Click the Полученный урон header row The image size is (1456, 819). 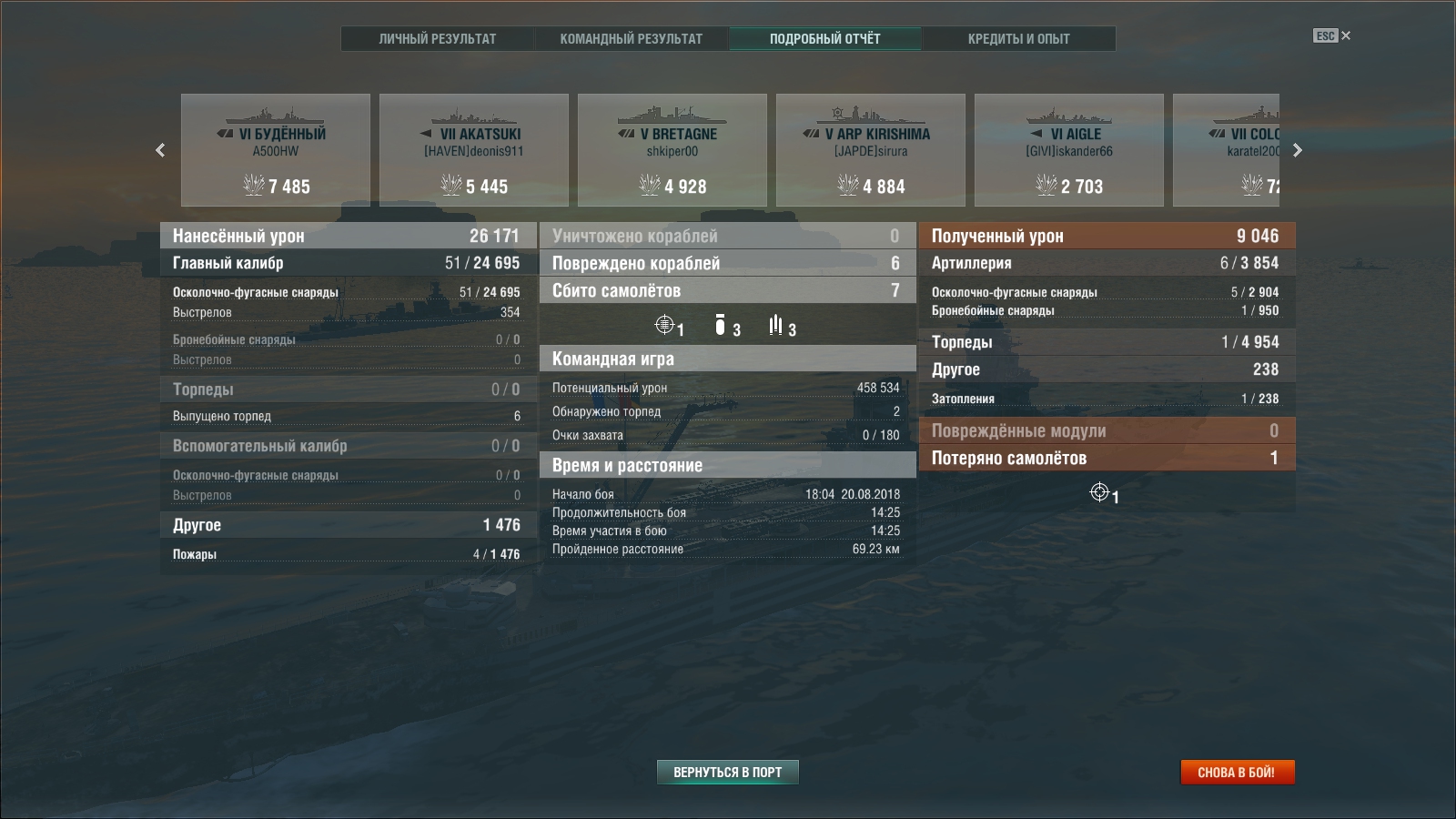[1107, 236]
